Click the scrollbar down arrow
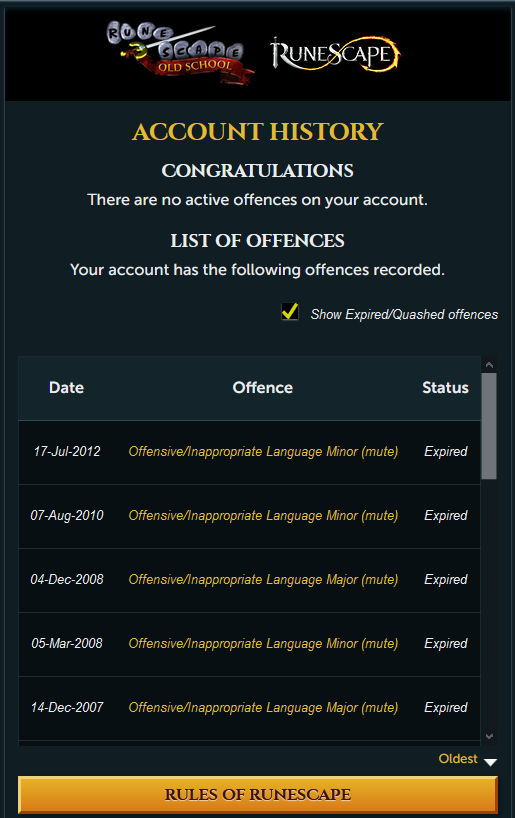The width and height of the screenshot is (515, 818). tap(489, 736)
